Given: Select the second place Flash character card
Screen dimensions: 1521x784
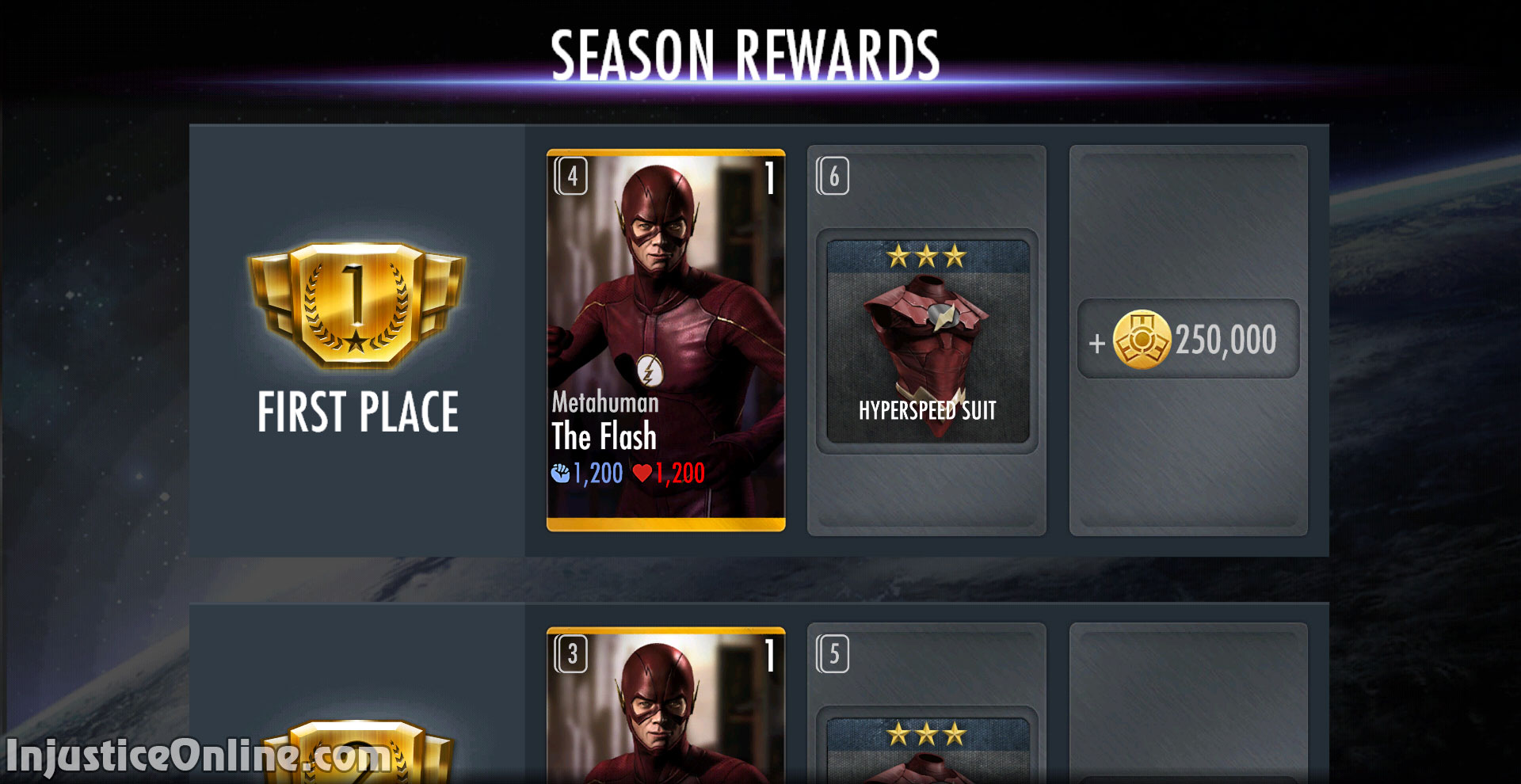Looking at the screenshot, I should point(666,706).
